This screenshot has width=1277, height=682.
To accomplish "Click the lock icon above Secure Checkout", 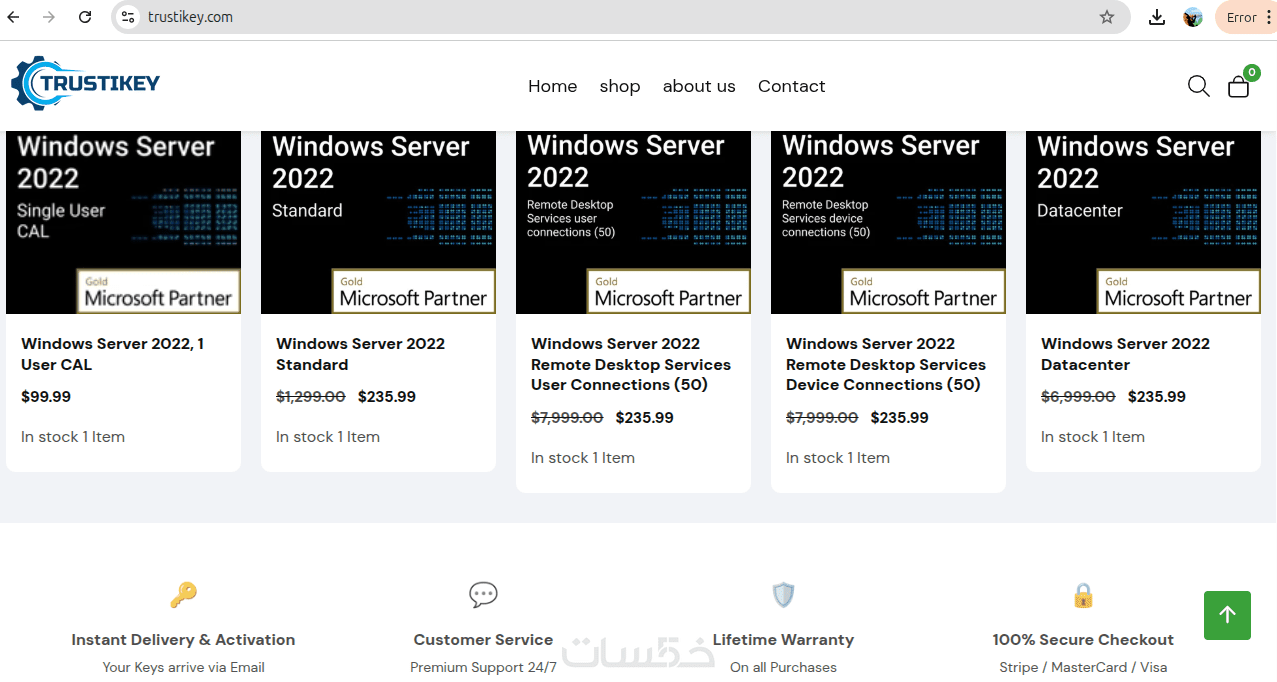I will click(x=1083, y=596).
